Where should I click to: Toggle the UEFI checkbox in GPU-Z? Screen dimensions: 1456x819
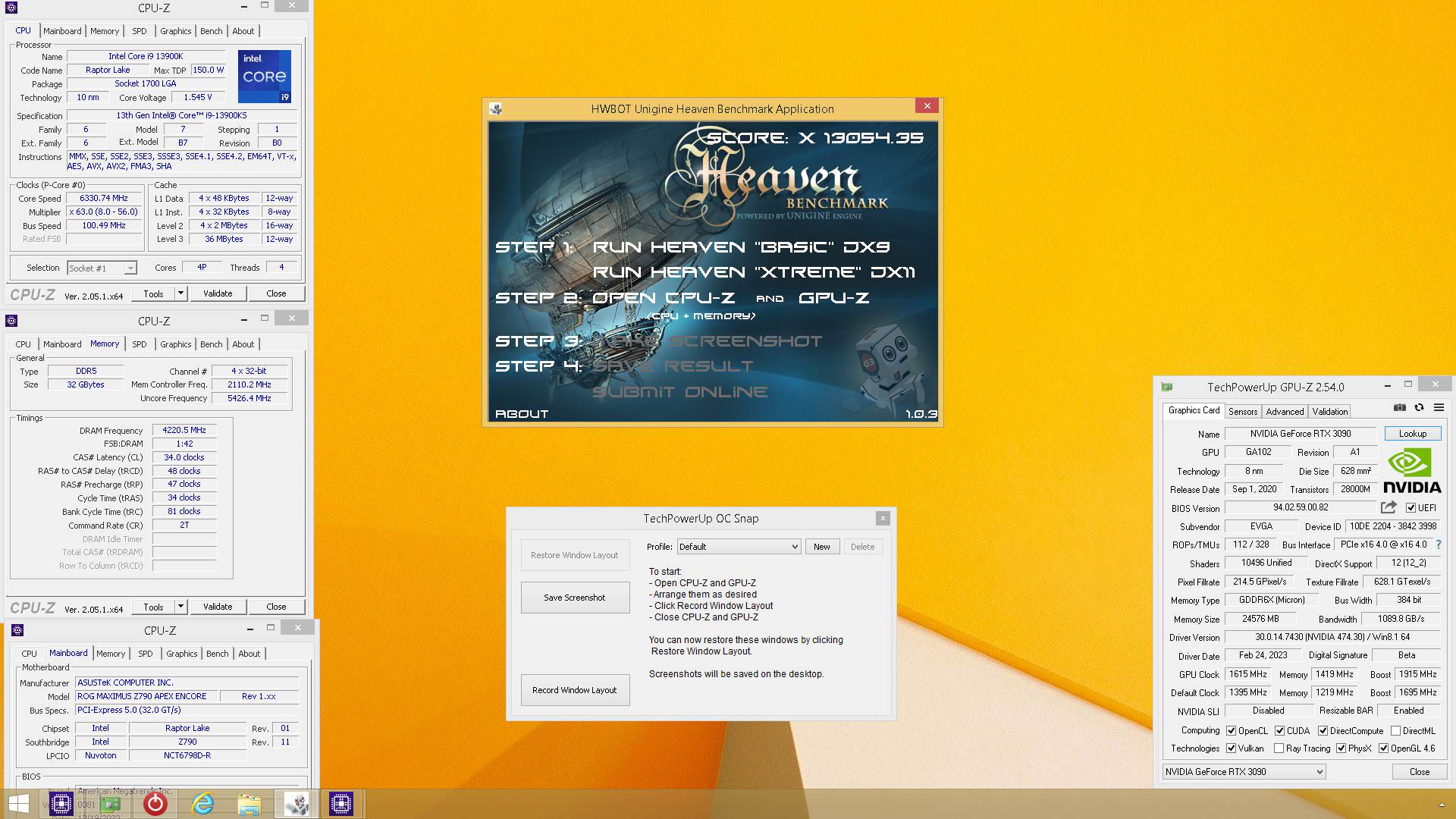point(1410,508)
